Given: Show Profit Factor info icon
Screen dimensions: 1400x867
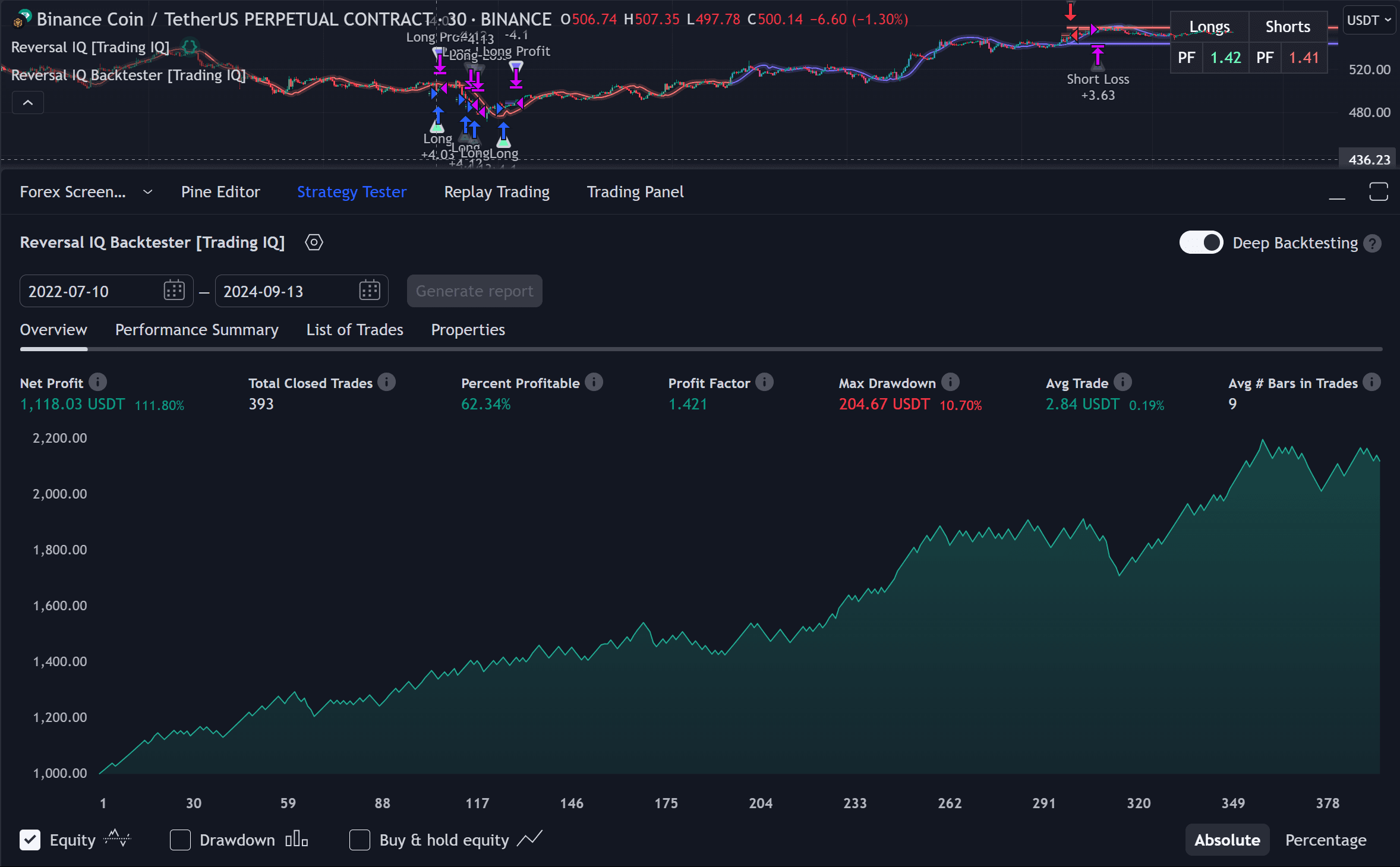Looking at the screenshot, I should coord(765,382).
